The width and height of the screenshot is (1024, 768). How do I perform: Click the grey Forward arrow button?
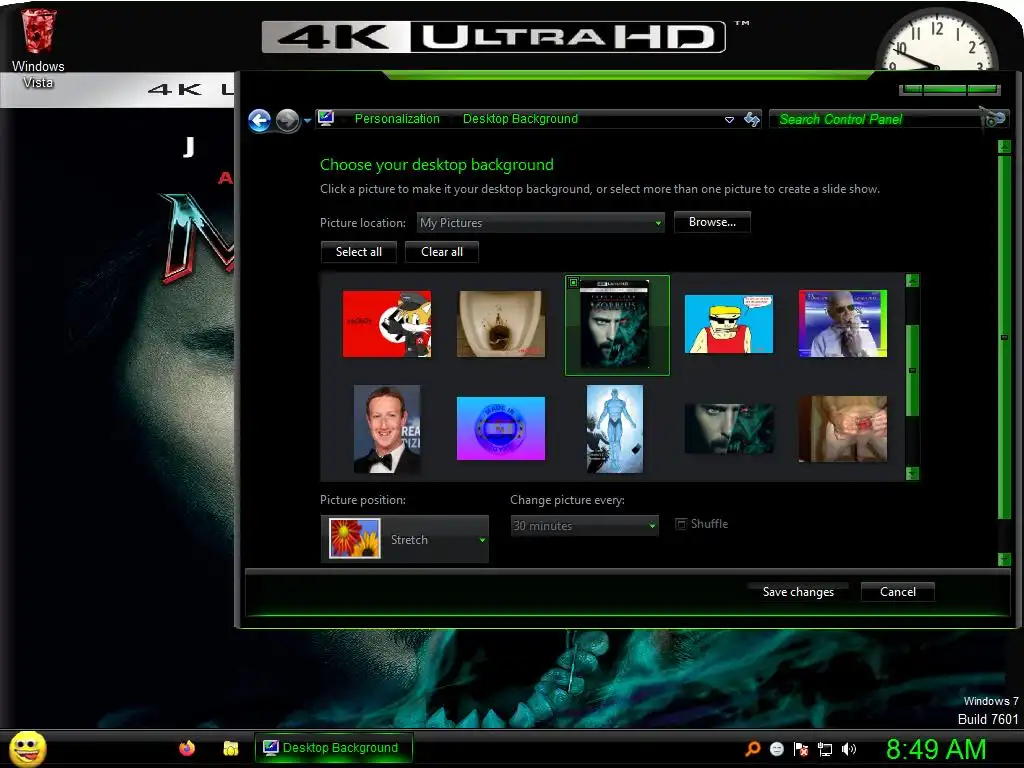287,120
